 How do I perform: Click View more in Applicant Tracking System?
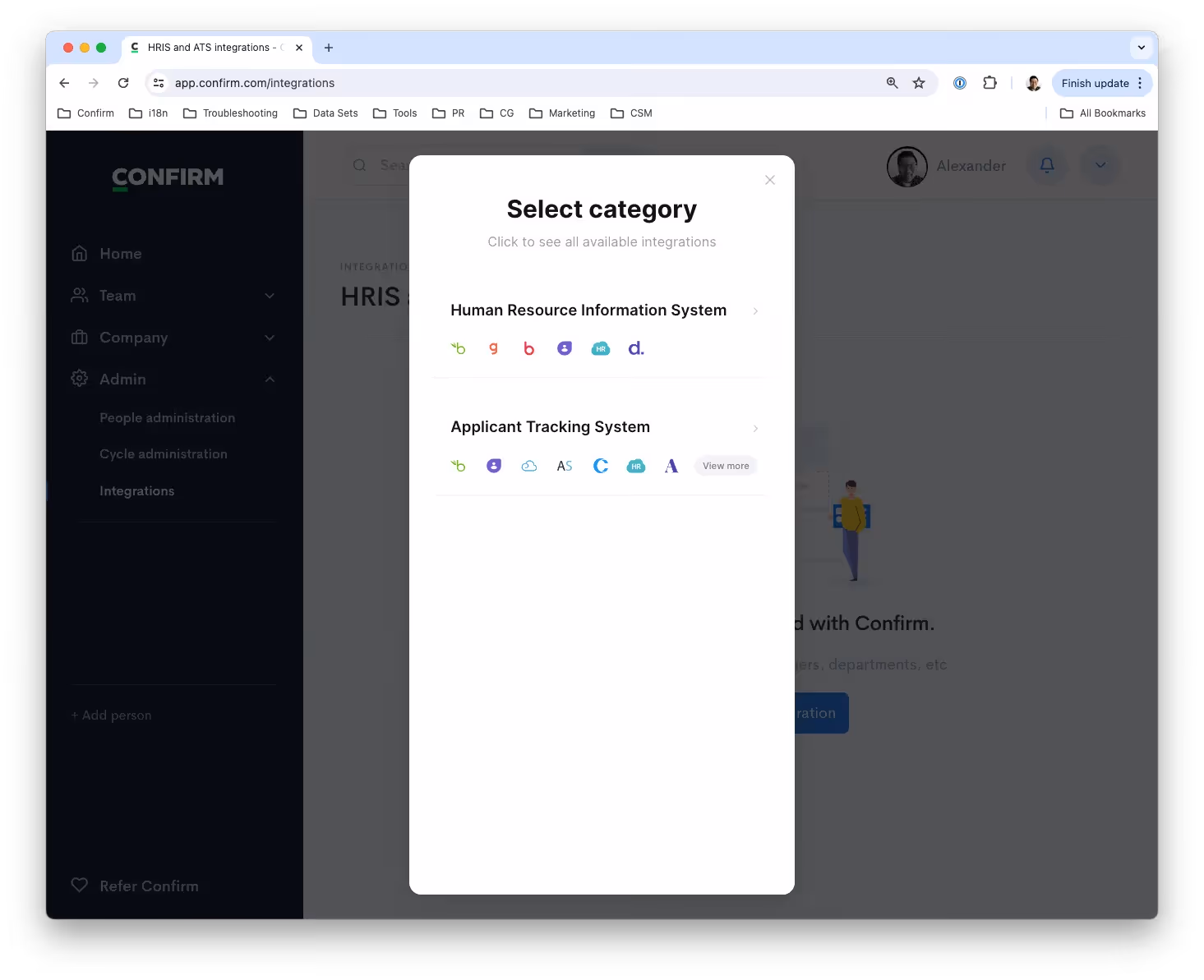[x=726, y=466]
